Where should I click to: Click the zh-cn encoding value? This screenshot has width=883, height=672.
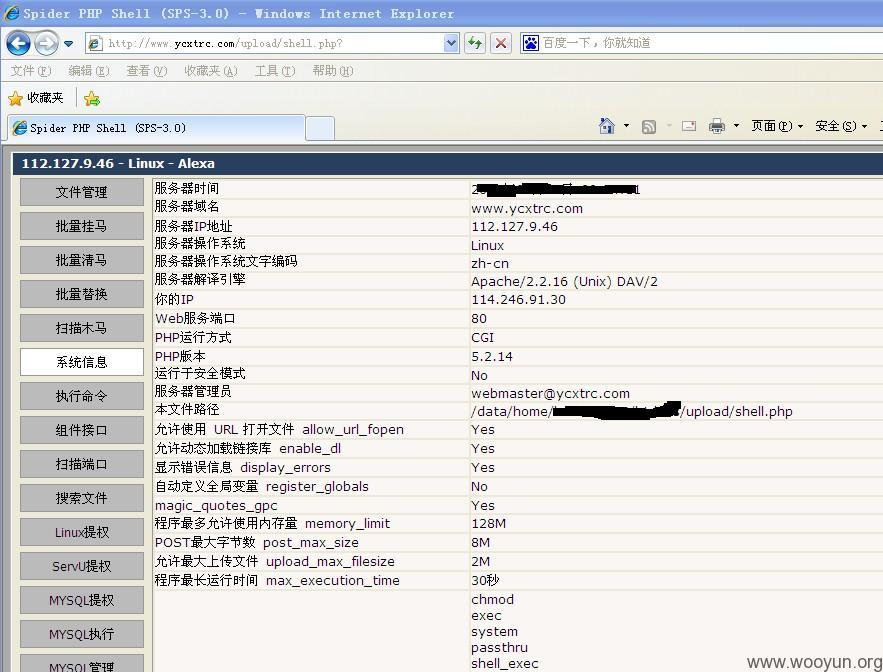tap(489, 263)
